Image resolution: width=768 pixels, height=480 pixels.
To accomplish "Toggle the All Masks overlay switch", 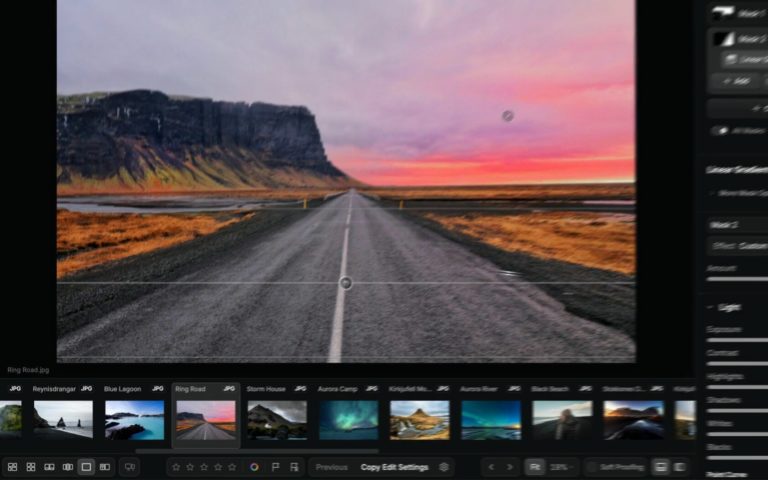I will tap(720, 130).
